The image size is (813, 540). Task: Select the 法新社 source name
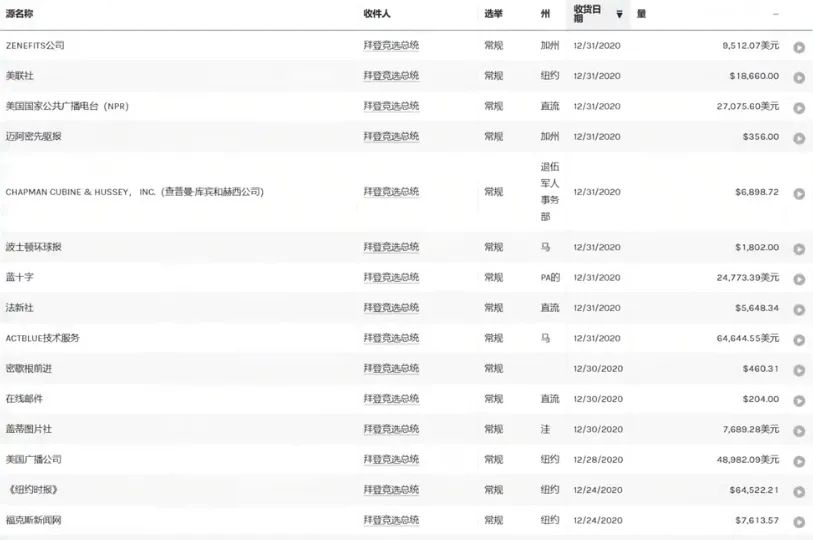tap(19, 308)
